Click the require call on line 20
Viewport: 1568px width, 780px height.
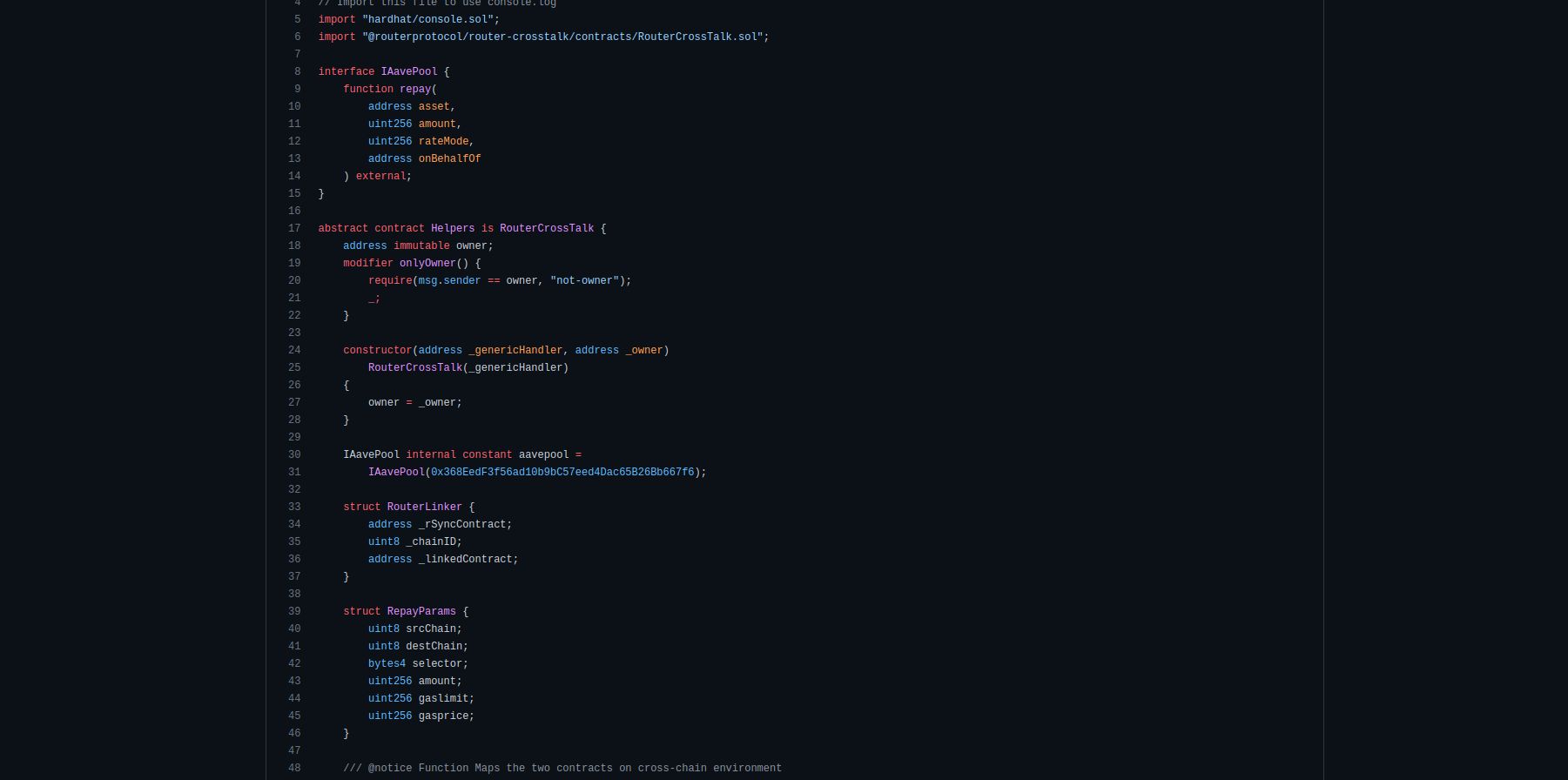(390, 280)
